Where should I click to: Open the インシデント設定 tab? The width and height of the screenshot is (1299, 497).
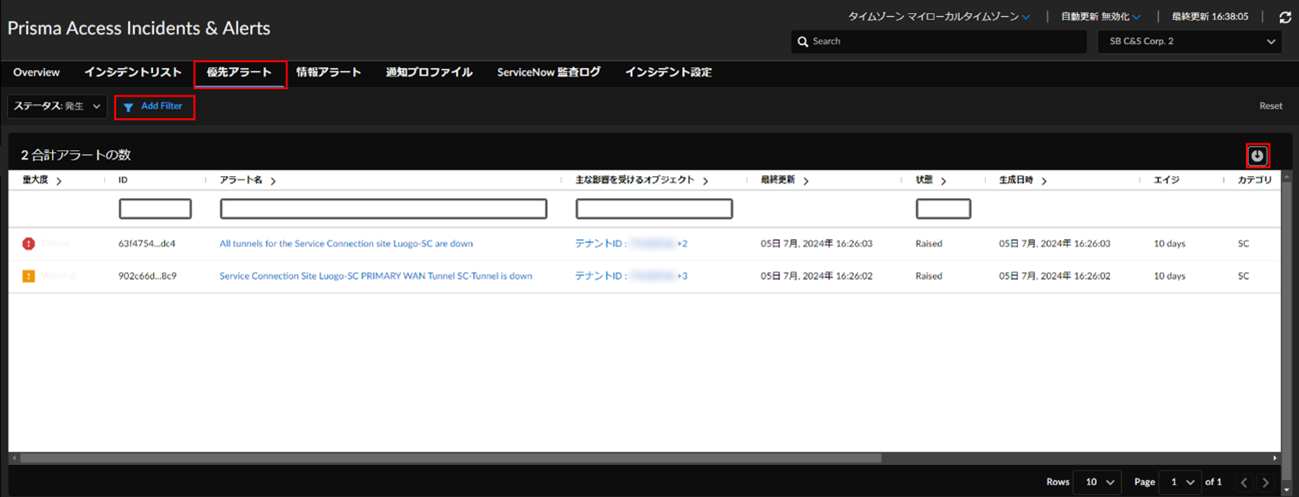pos(668,73)
